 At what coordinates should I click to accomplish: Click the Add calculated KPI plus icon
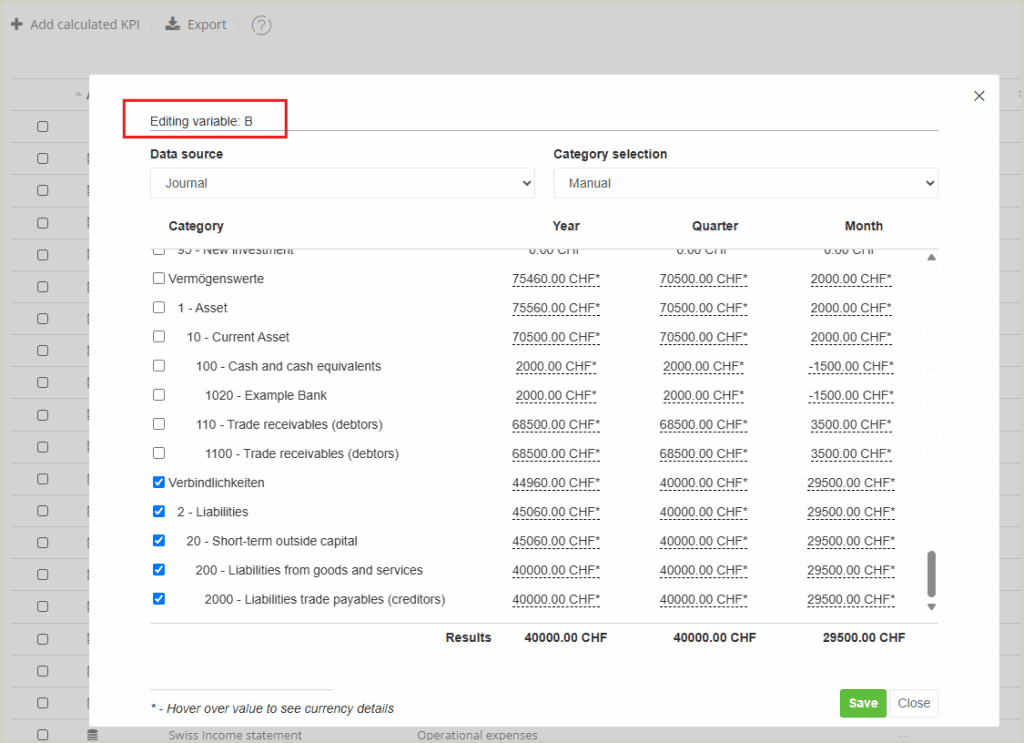click(17, 24)
